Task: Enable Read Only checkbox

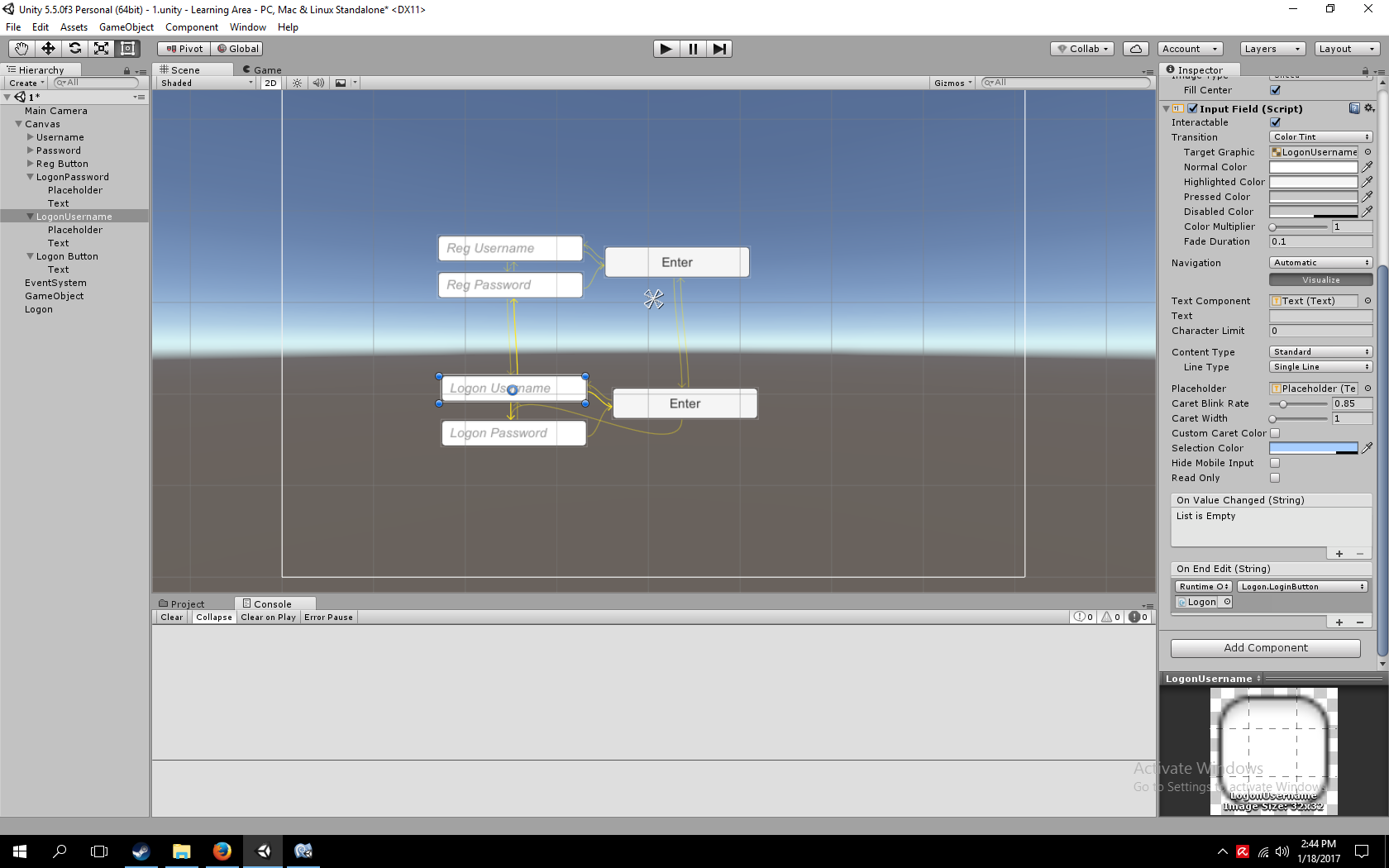Action: click(x=1275, y=478)
